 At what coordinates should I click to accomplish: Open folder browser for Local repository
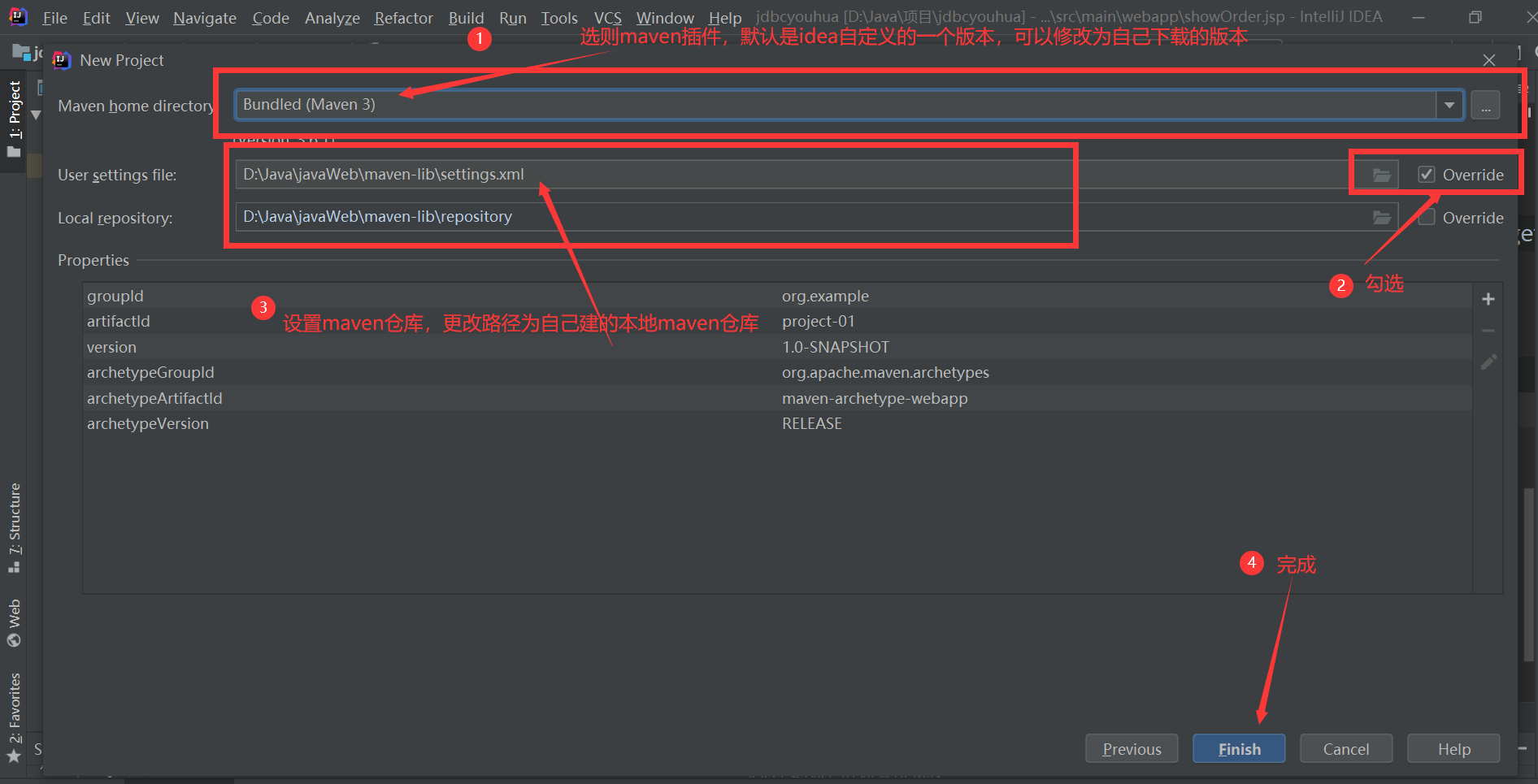click(x=1381, y=217)
